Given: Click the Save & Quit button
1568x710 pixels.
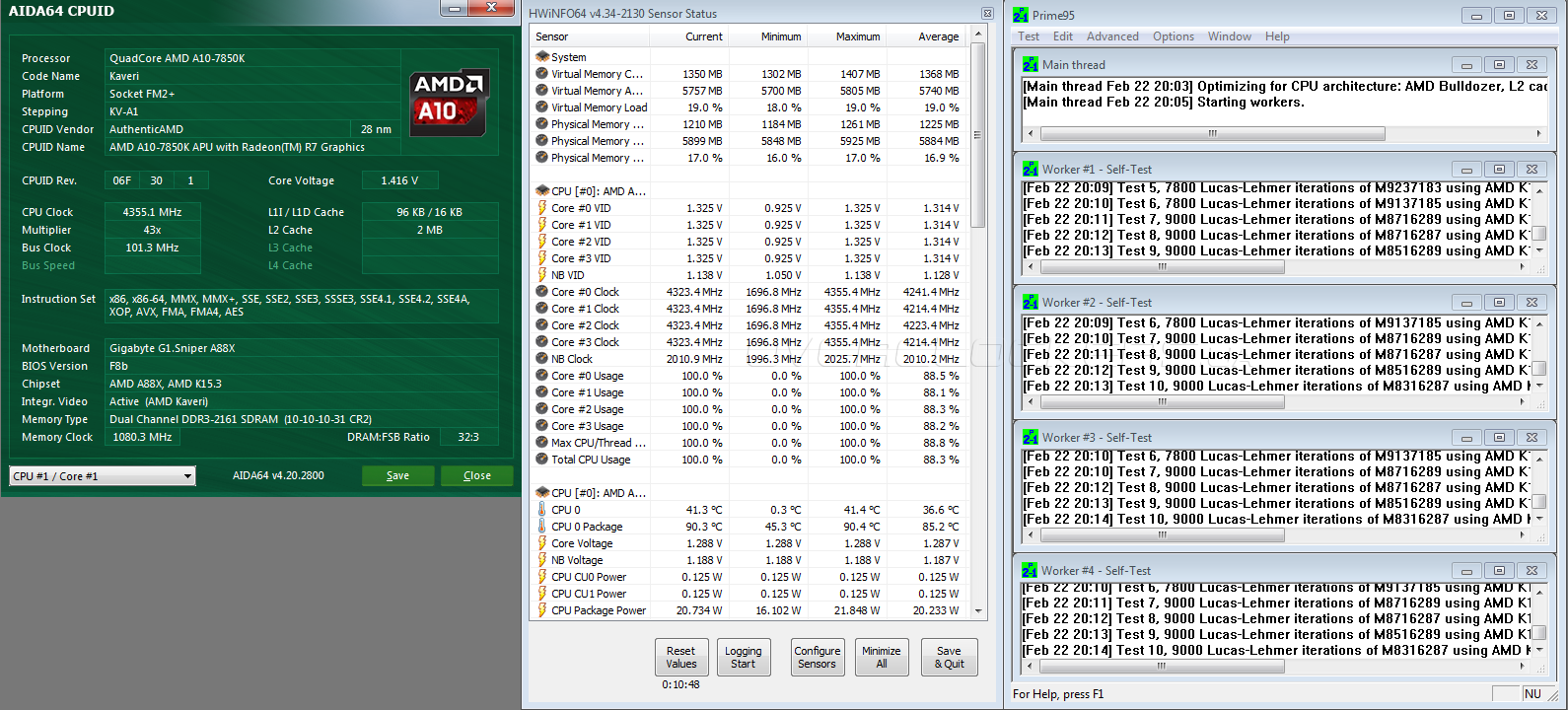Looking at the screenshot, I should click(949, 657).
